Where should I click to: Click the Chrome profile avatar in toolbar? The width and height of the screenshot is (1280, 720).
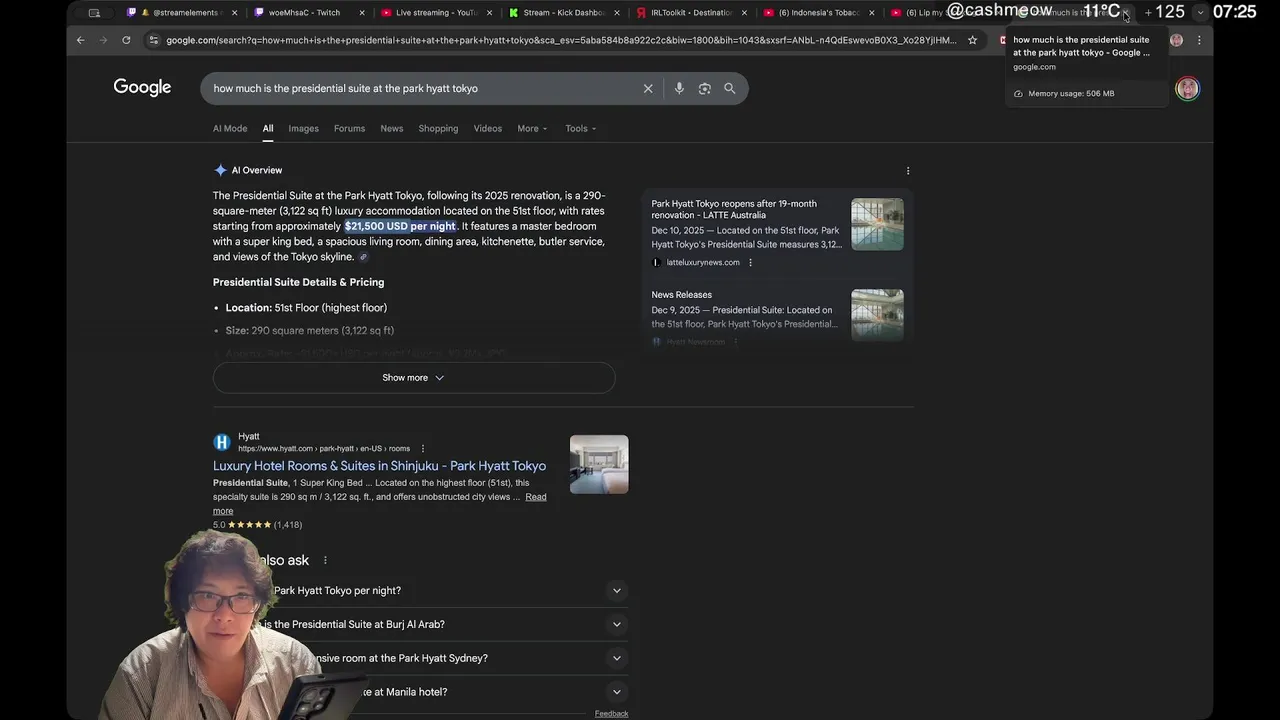pos(1176,40)
